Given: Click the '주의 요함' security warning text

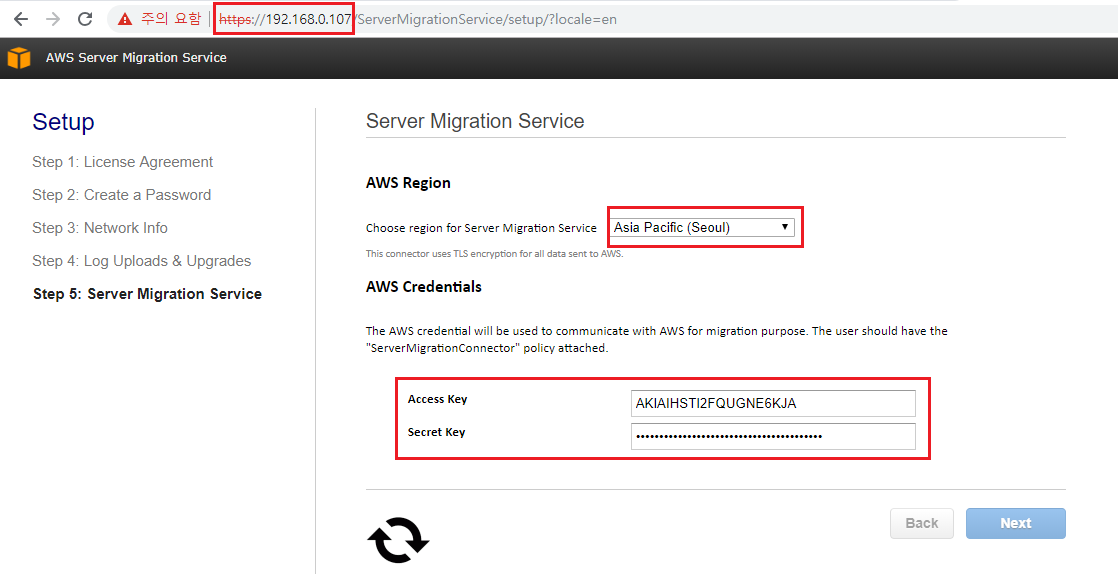Looking at the screenshot, I should pos(171,19).
